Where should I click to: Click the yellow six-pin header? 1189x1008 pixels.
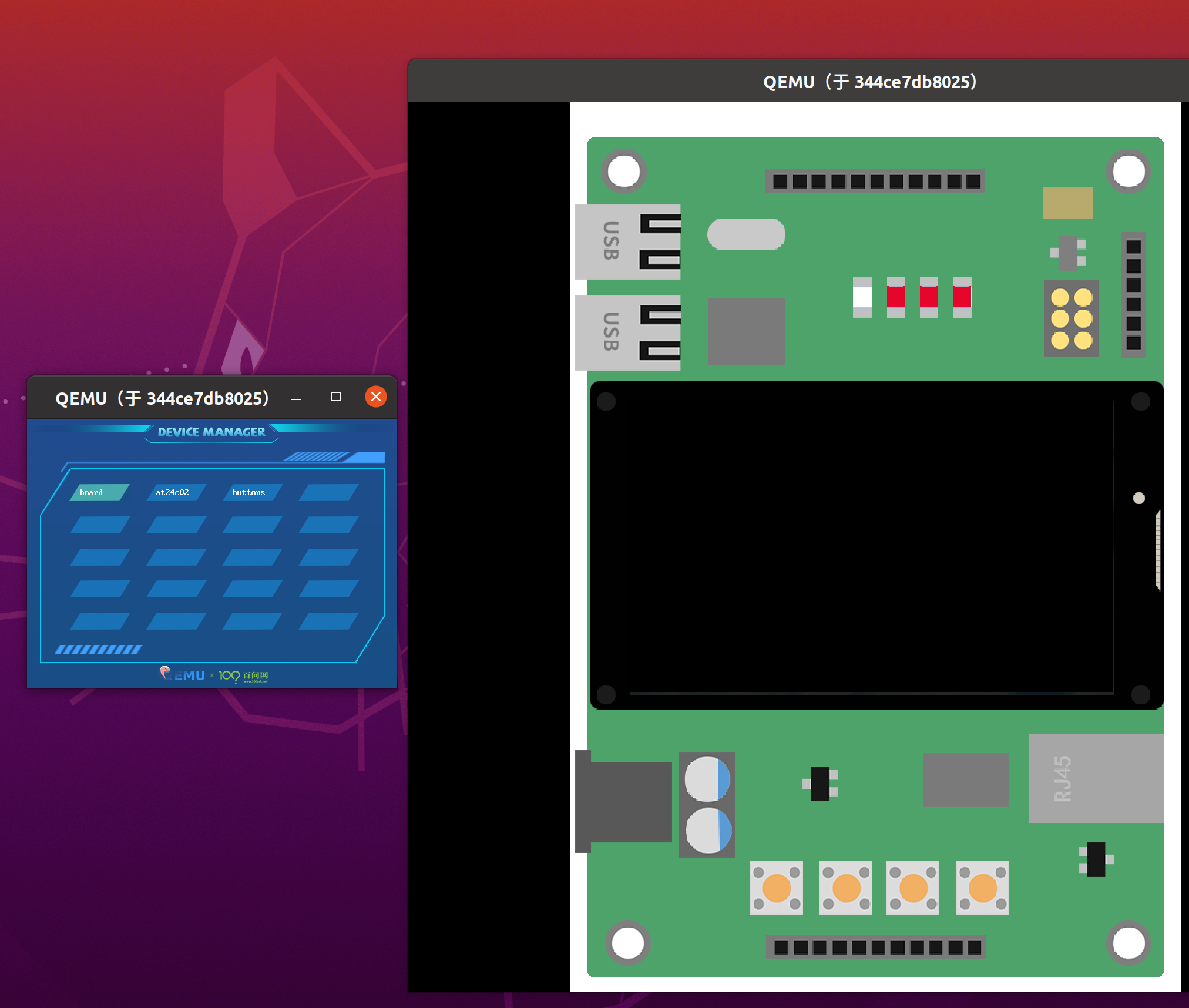[x=1071, y=318]
